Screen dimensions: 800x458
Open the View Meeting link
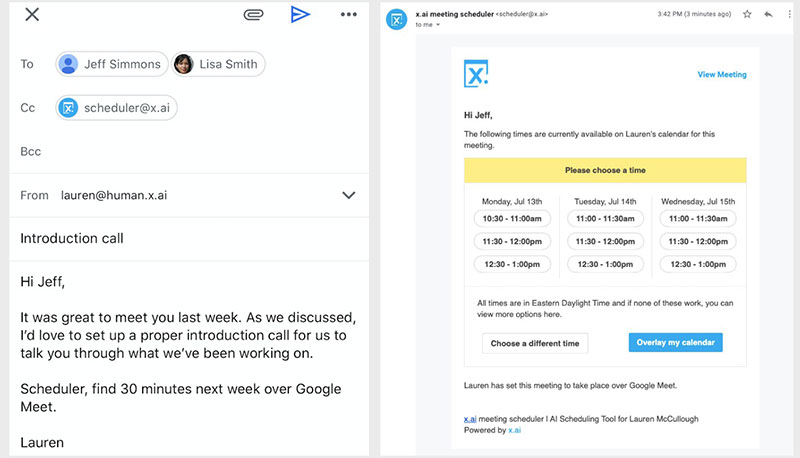tap(722, 74)
